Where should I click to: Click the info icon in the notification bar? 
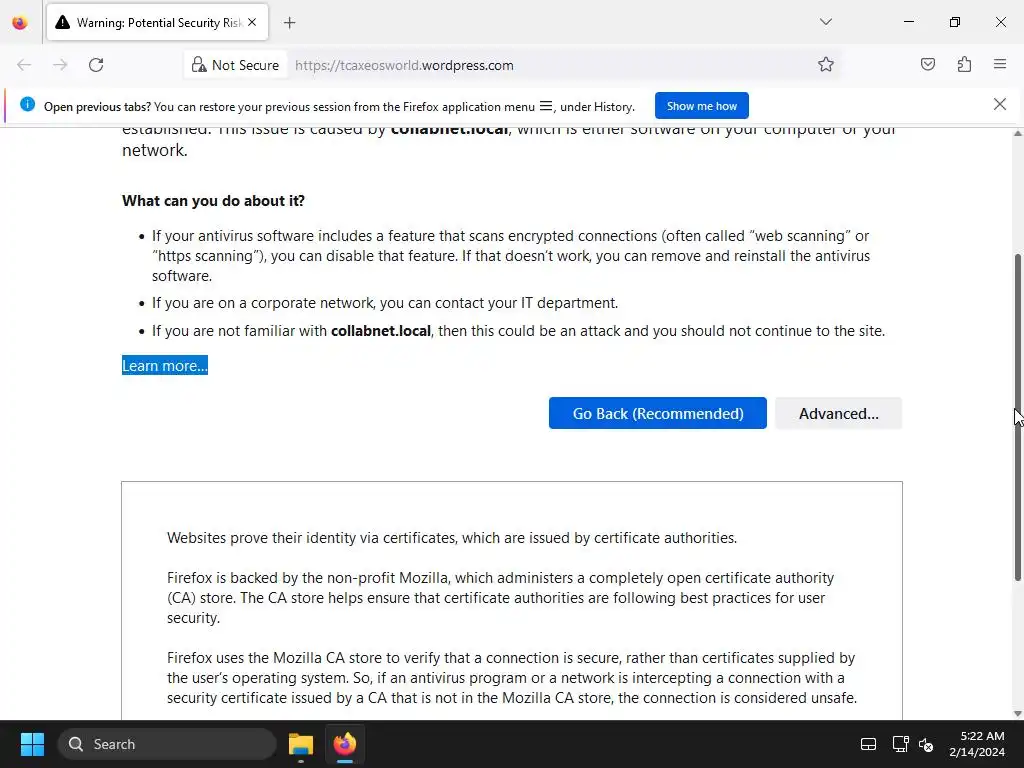[27, 104]
